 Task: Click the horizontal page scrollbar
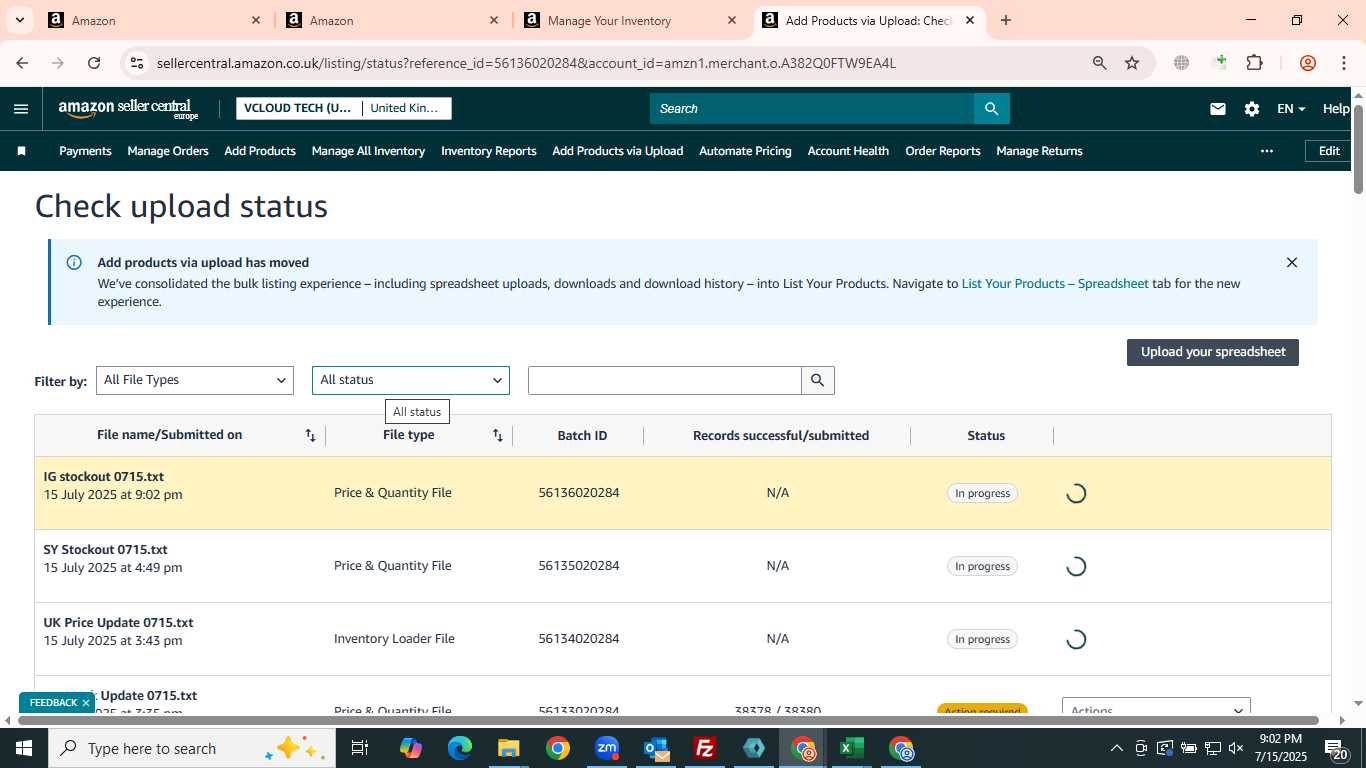(668, 720)
